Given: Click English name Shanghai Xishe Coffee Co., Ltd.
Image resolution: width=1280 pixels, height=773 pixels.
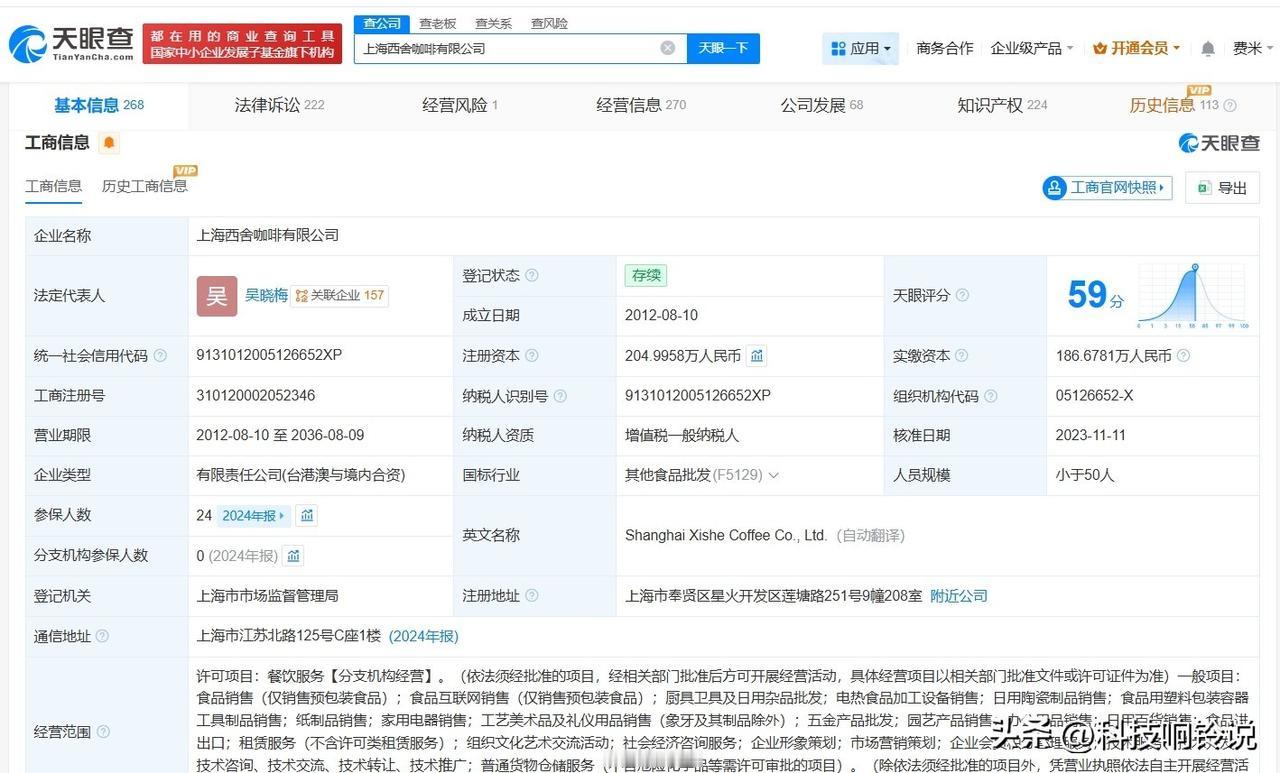Looking at the screenshot, I should pos(726,535).
